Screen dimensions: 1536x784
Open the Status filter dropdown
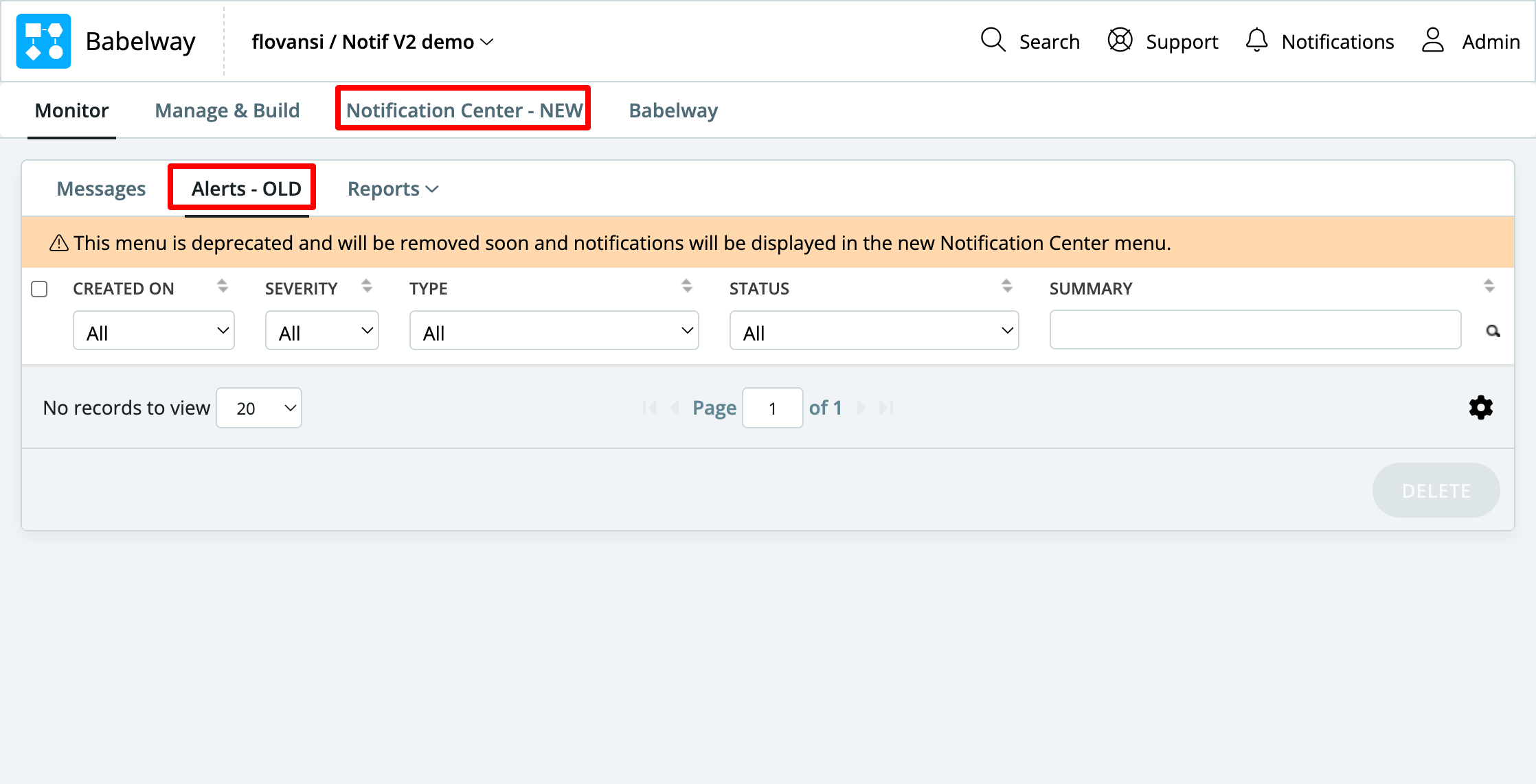click(x=874, y=331)
